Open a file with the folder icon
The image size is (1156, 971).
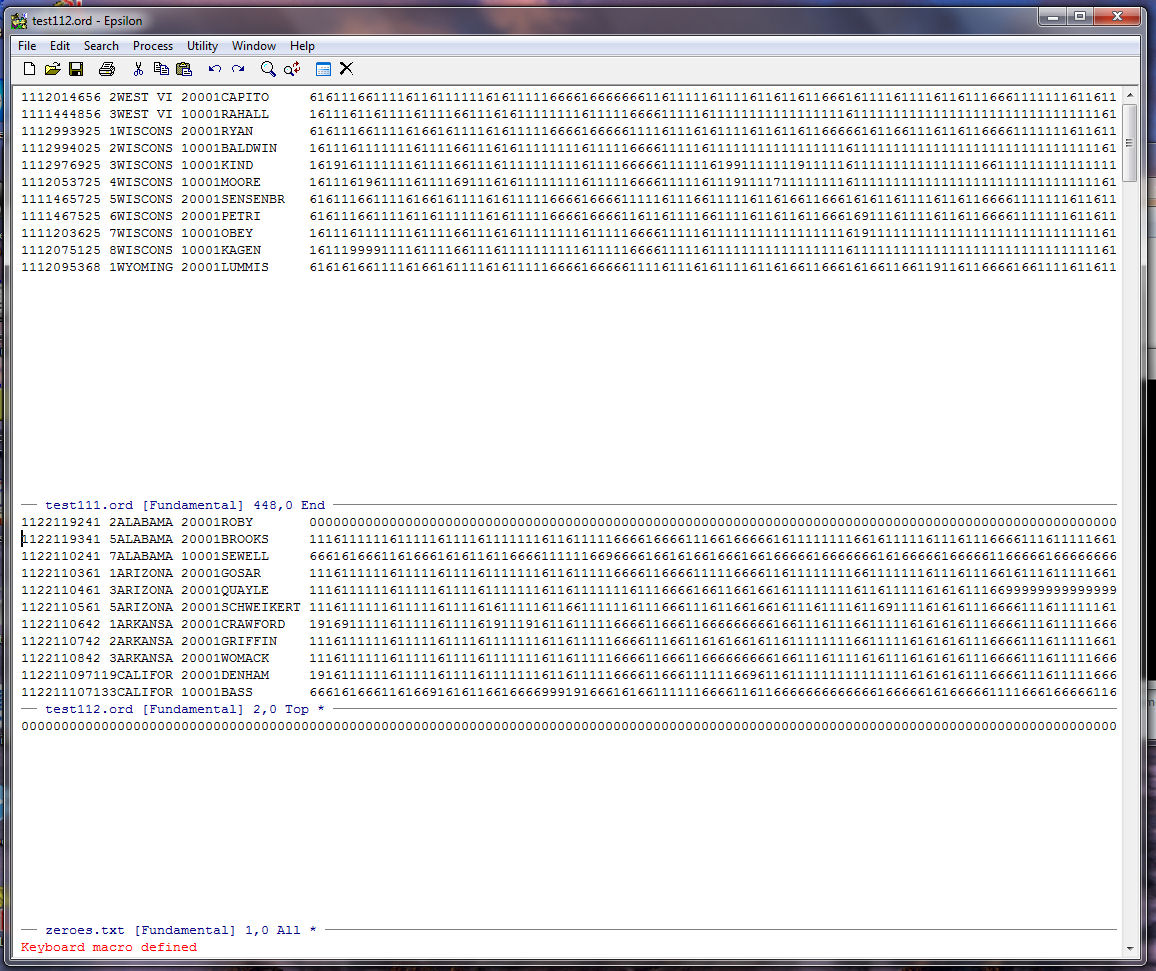(x=52, y=69)
